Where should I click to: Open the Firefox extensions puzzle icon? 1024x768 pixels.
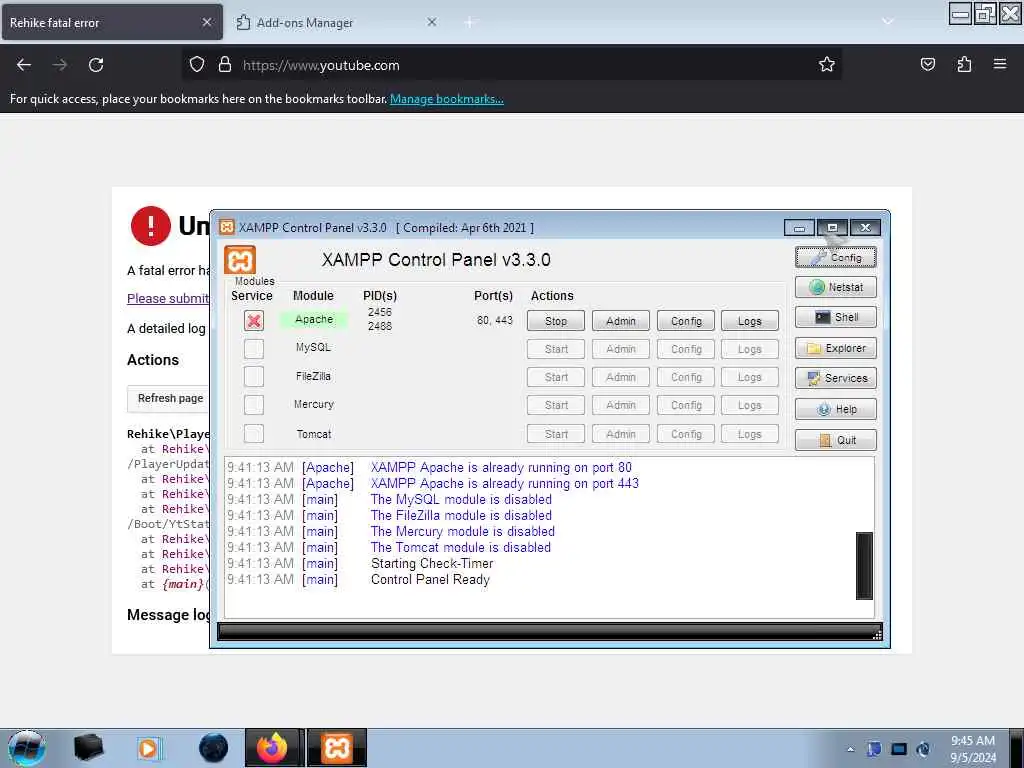[964, 65]
